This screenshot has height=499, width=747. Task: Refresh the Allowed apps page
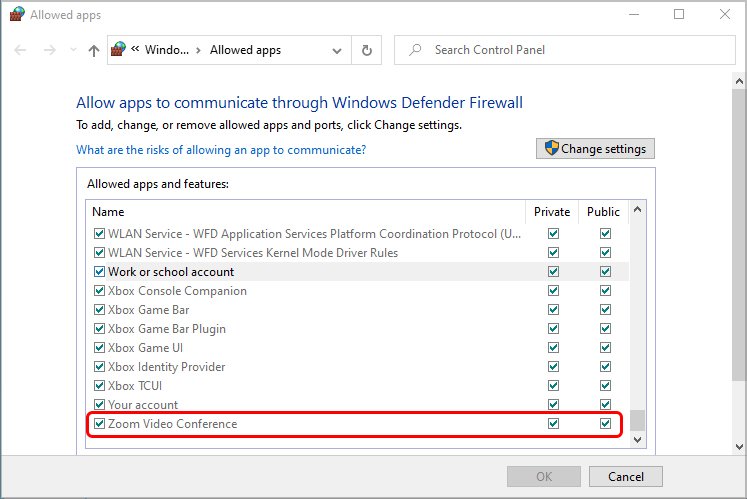coord(366,50)
